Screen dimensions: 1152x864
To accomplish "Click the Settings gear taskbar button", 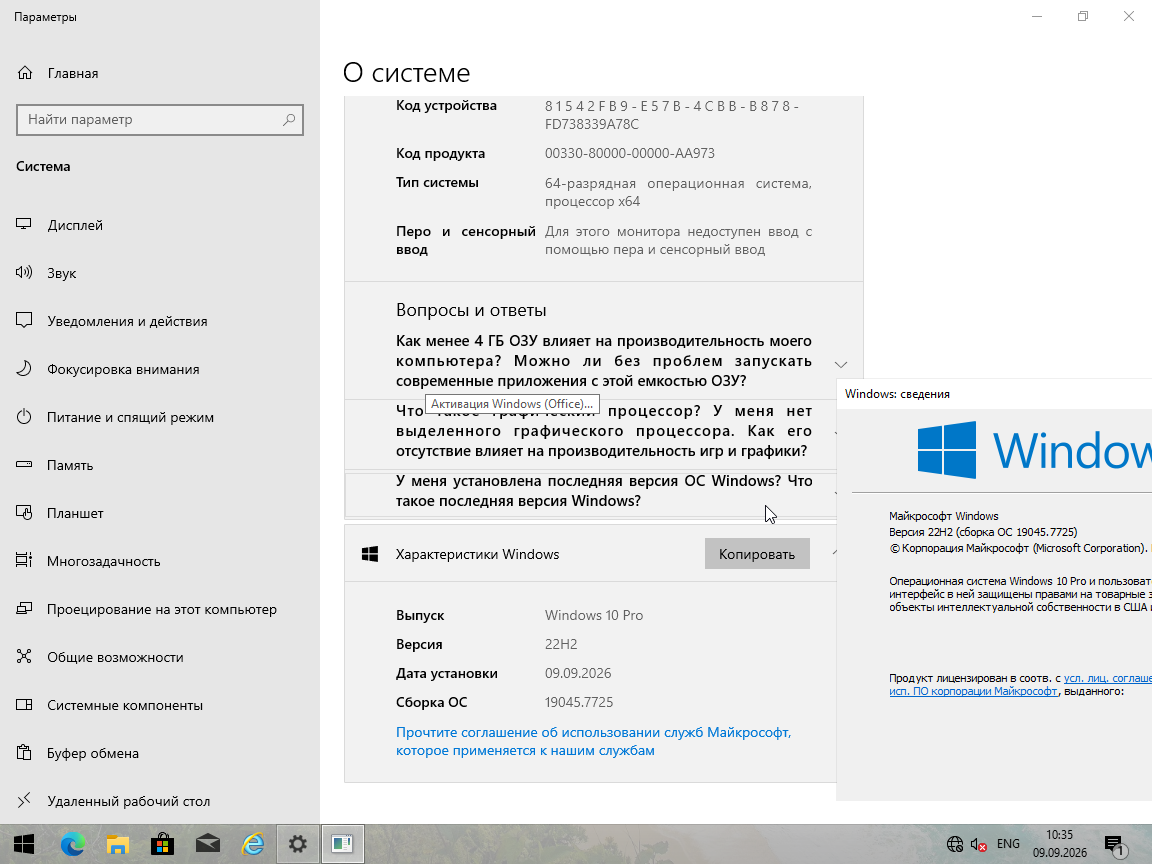I will click(298, 844).
